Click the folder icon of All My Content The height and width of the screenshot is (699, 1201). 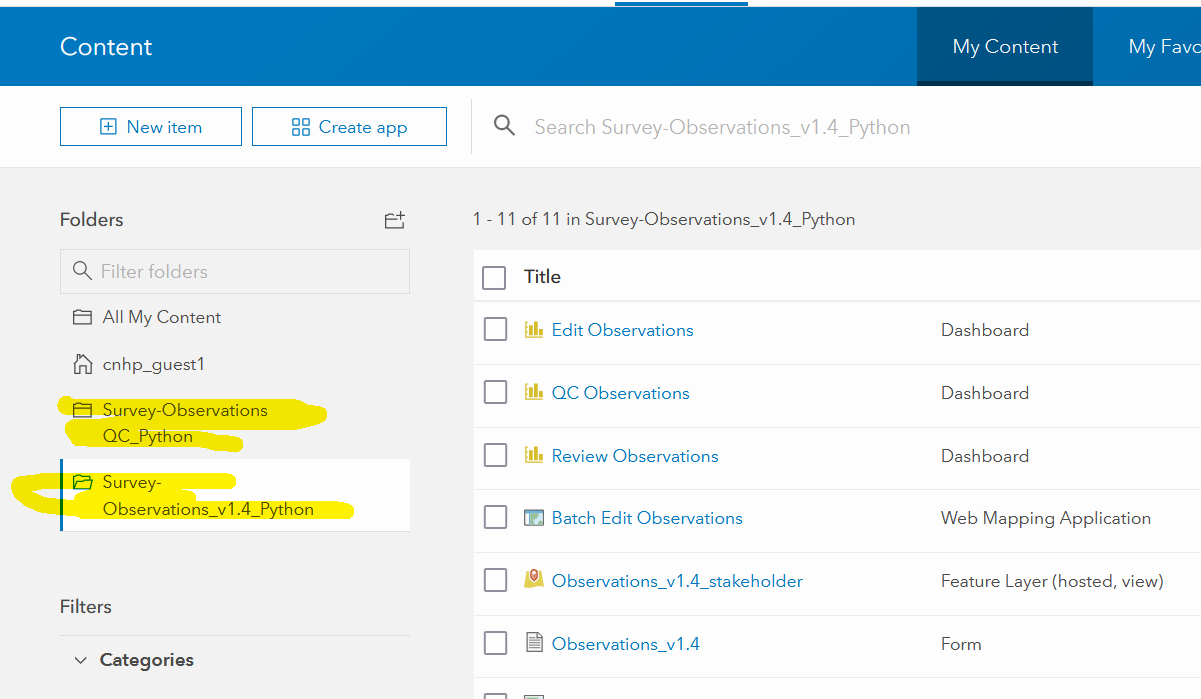(x=82, y=317)
